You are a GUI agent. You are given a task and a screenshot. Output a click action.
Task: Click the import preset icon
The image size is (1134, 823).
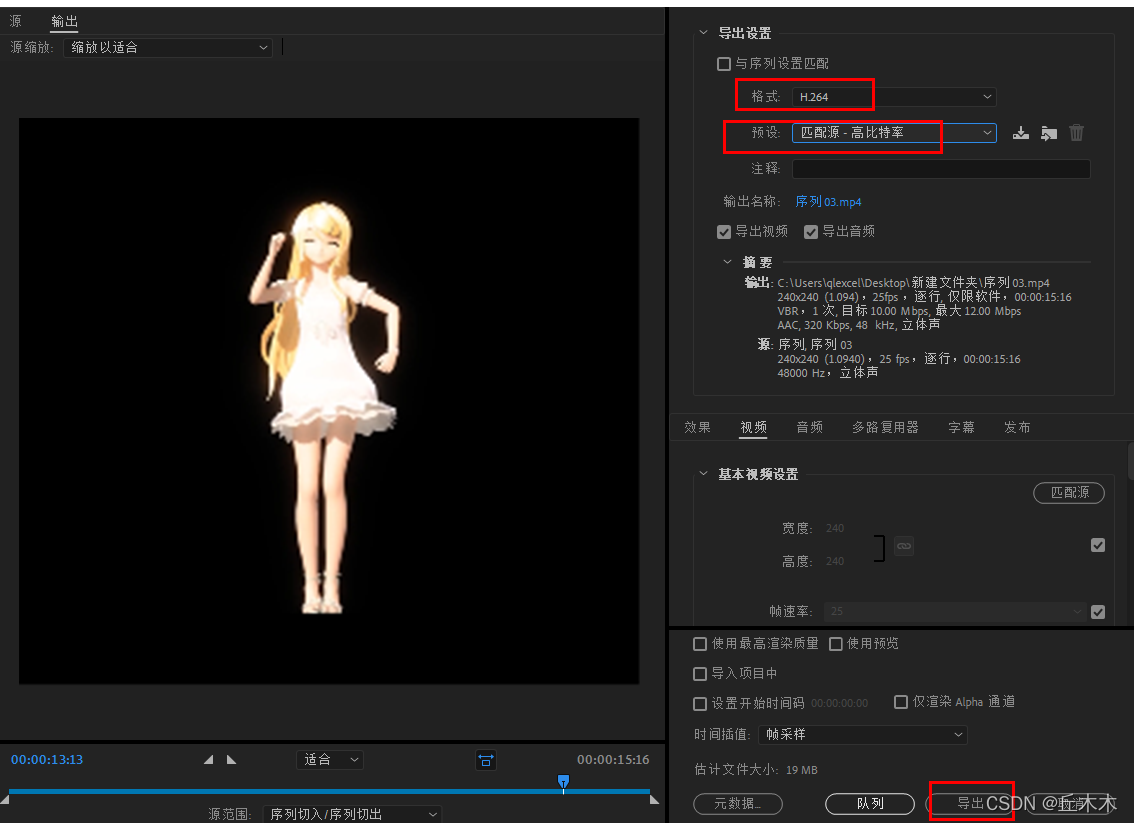click(x=1049, y=133)
